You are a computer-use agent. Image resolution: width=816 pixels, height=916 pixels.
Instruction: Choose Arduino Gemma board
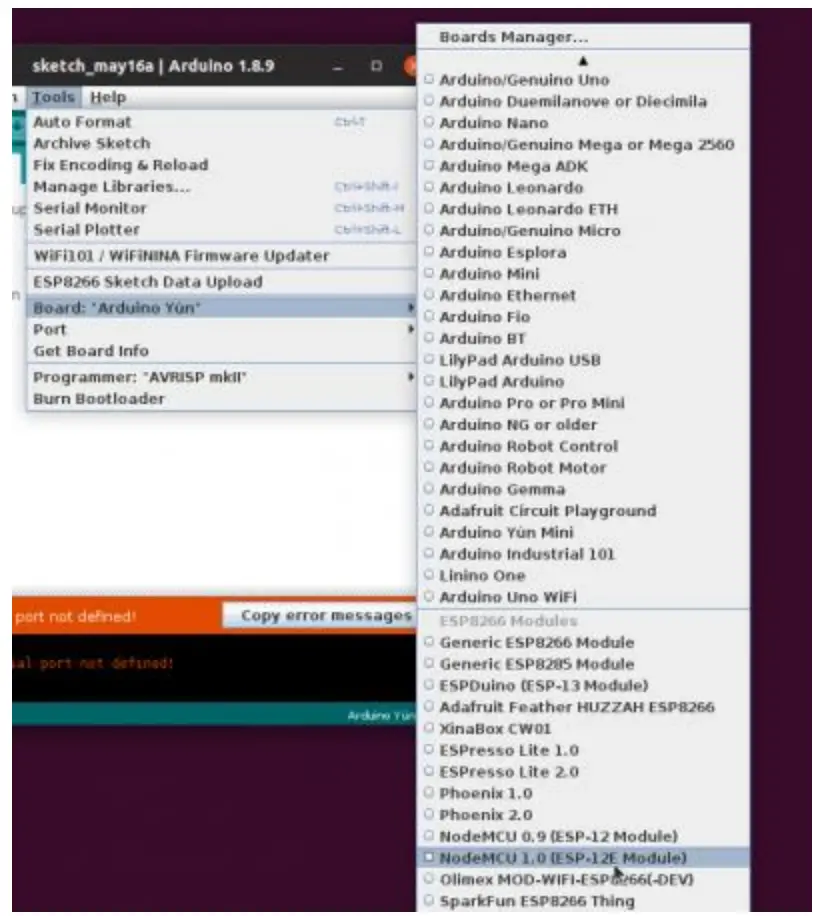coord(583,490)
